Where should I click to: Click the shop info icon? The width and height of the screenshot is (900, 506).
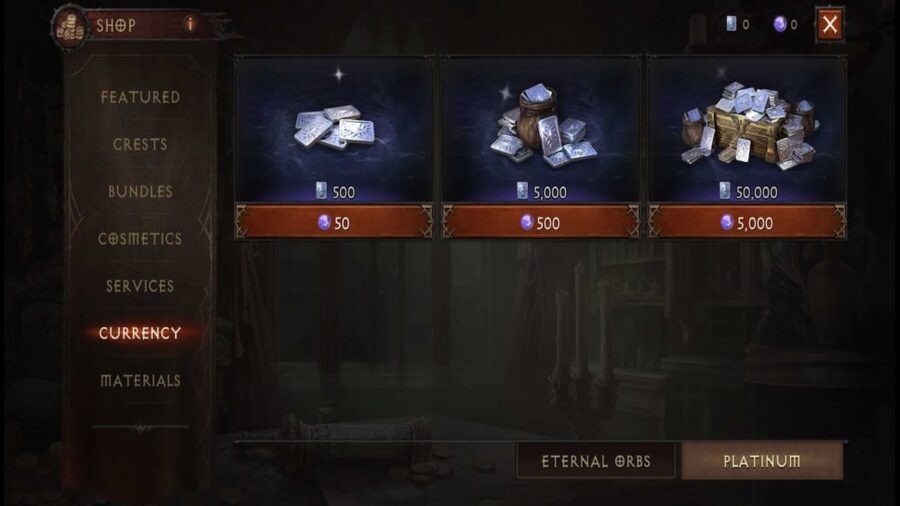pos(190,24)
